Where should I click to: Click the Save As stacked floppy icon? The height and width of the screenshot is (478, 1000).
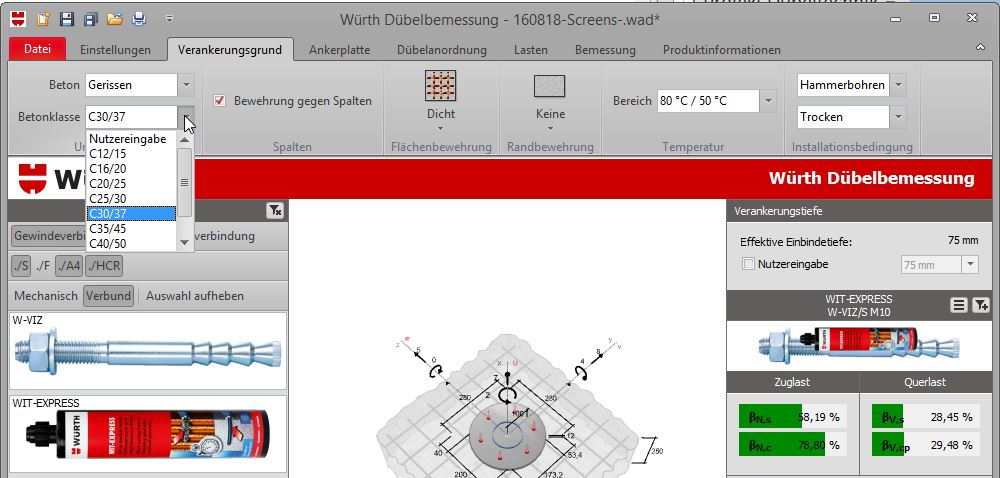tap(91, 19)
